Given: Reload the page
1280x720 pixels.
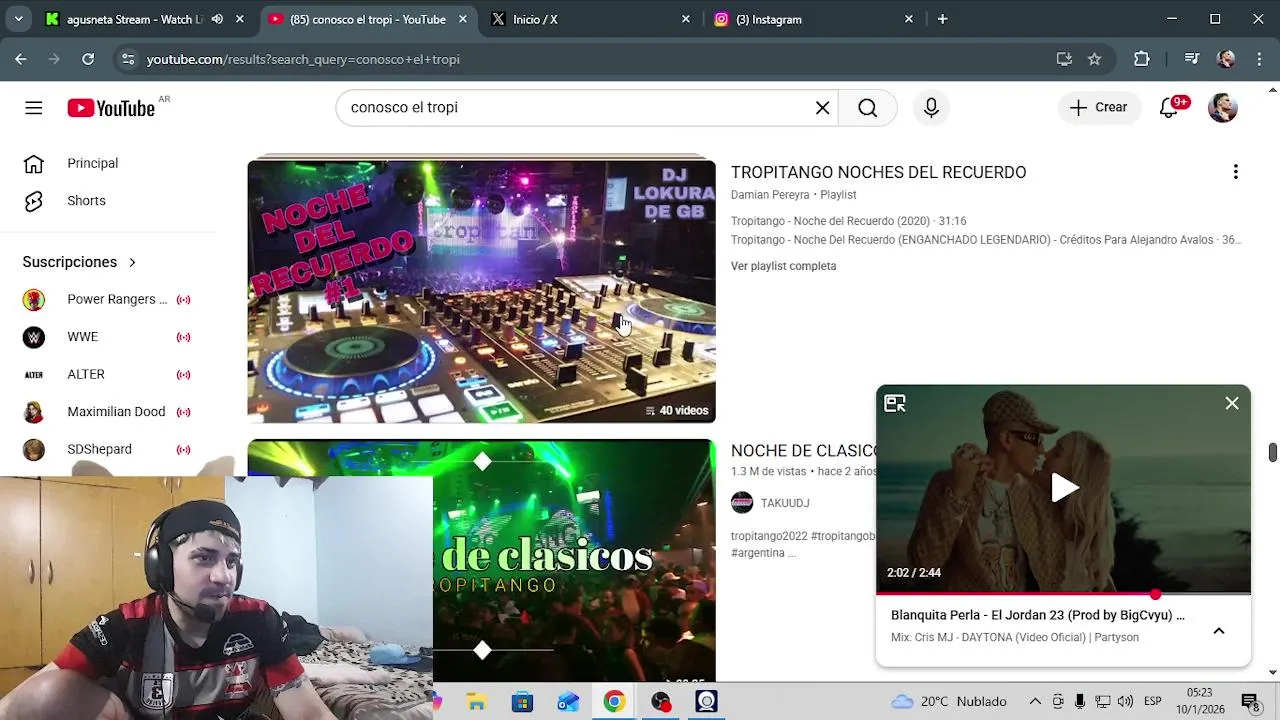Looking at the screenshot, I should point(88,59).
